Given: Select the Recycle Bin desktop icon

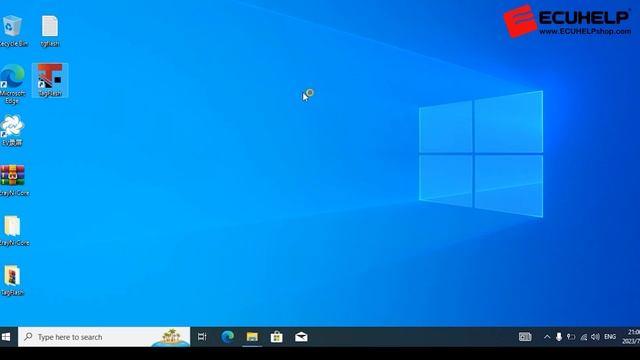Looking at the screenshot, I should (x=12, y=31).
